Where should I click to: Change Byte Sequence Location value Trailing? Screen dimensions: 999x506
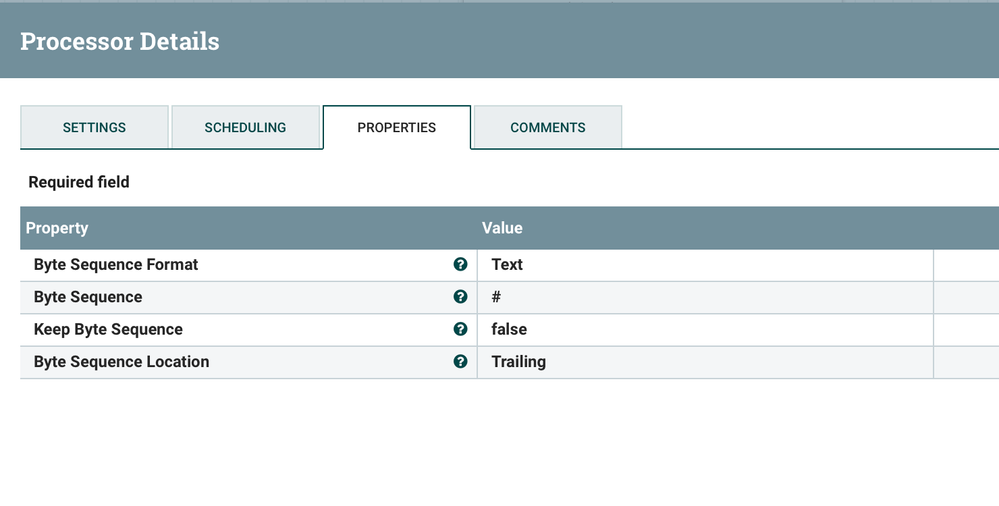pyautogui.click(x=518, y=362)
